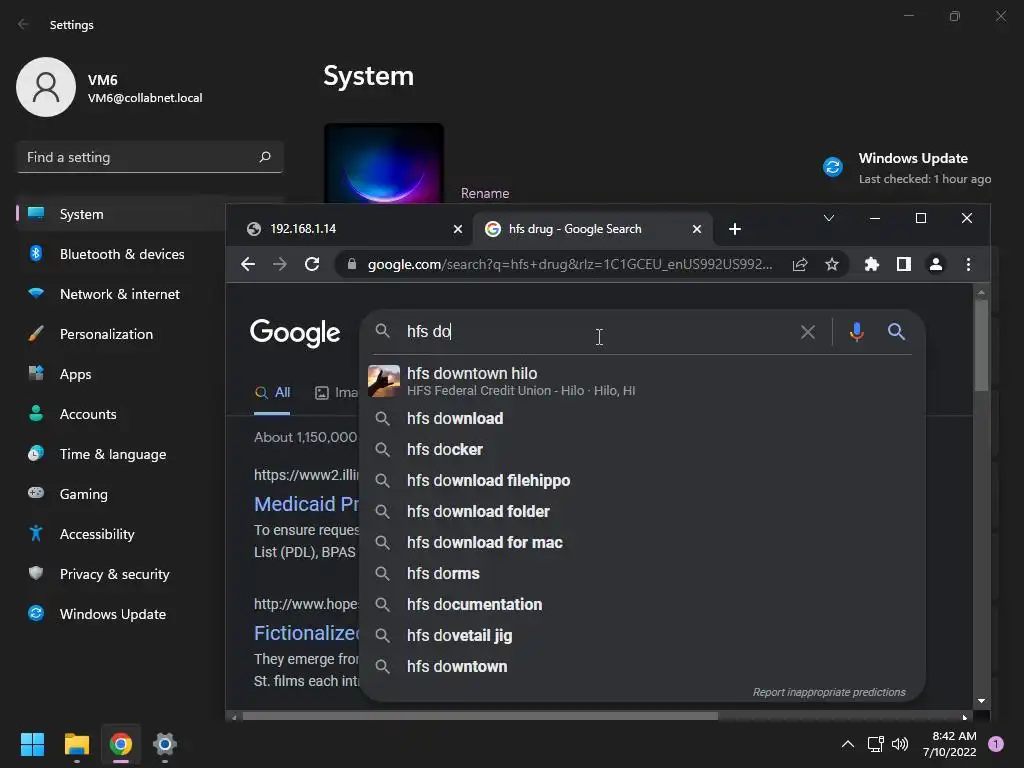This screenshot has width=1024, height=768.
Task: Open Network & internet settings
Action: [120, 294]
